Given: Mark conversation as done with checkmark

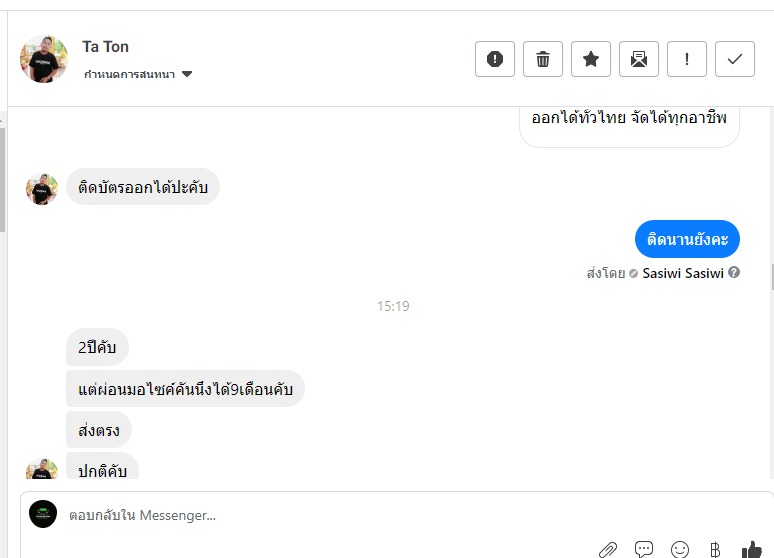Looking at the screenshot, I should [735, 59].
